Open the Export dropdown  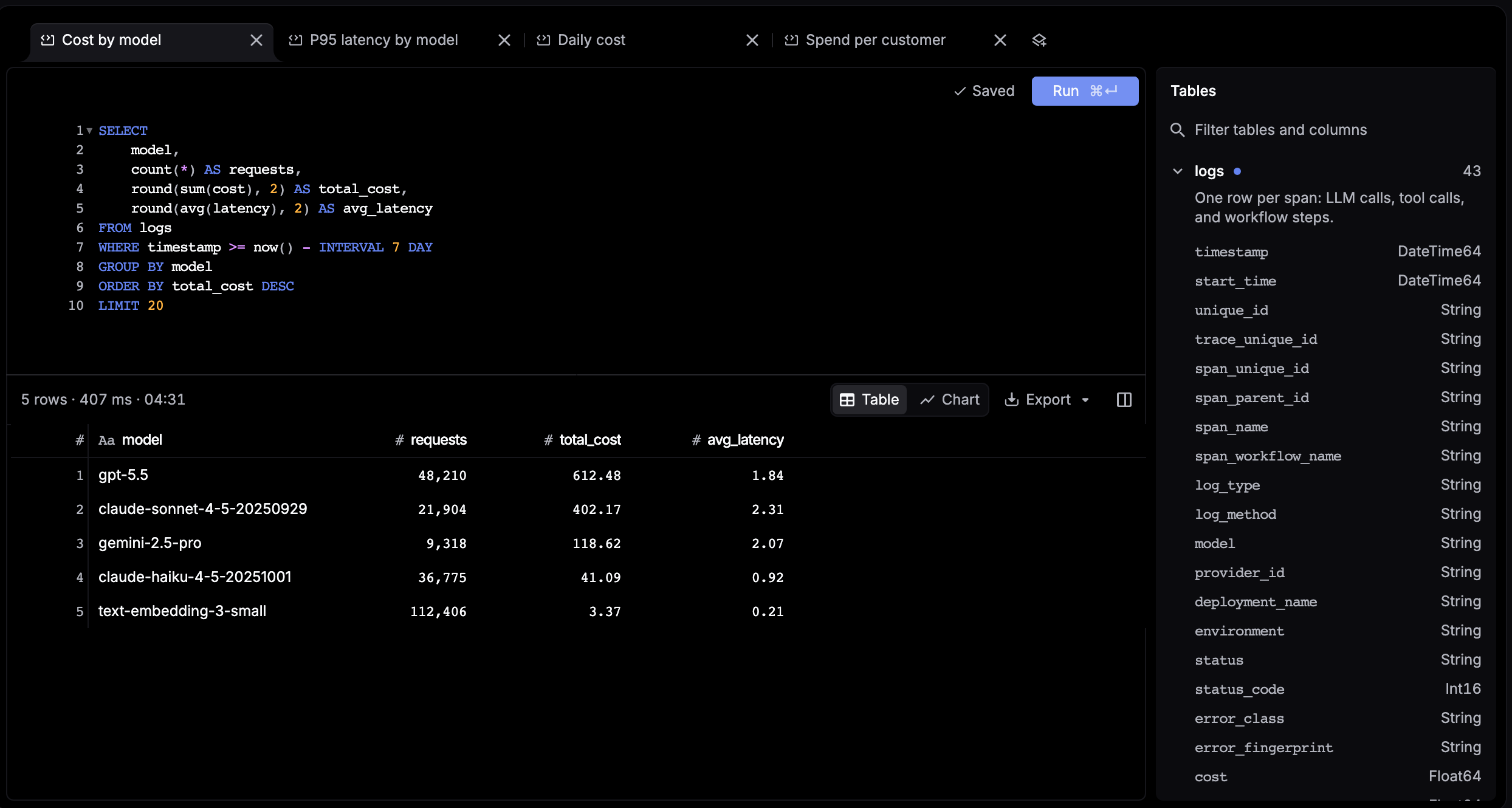click(x=1047, y=400)
